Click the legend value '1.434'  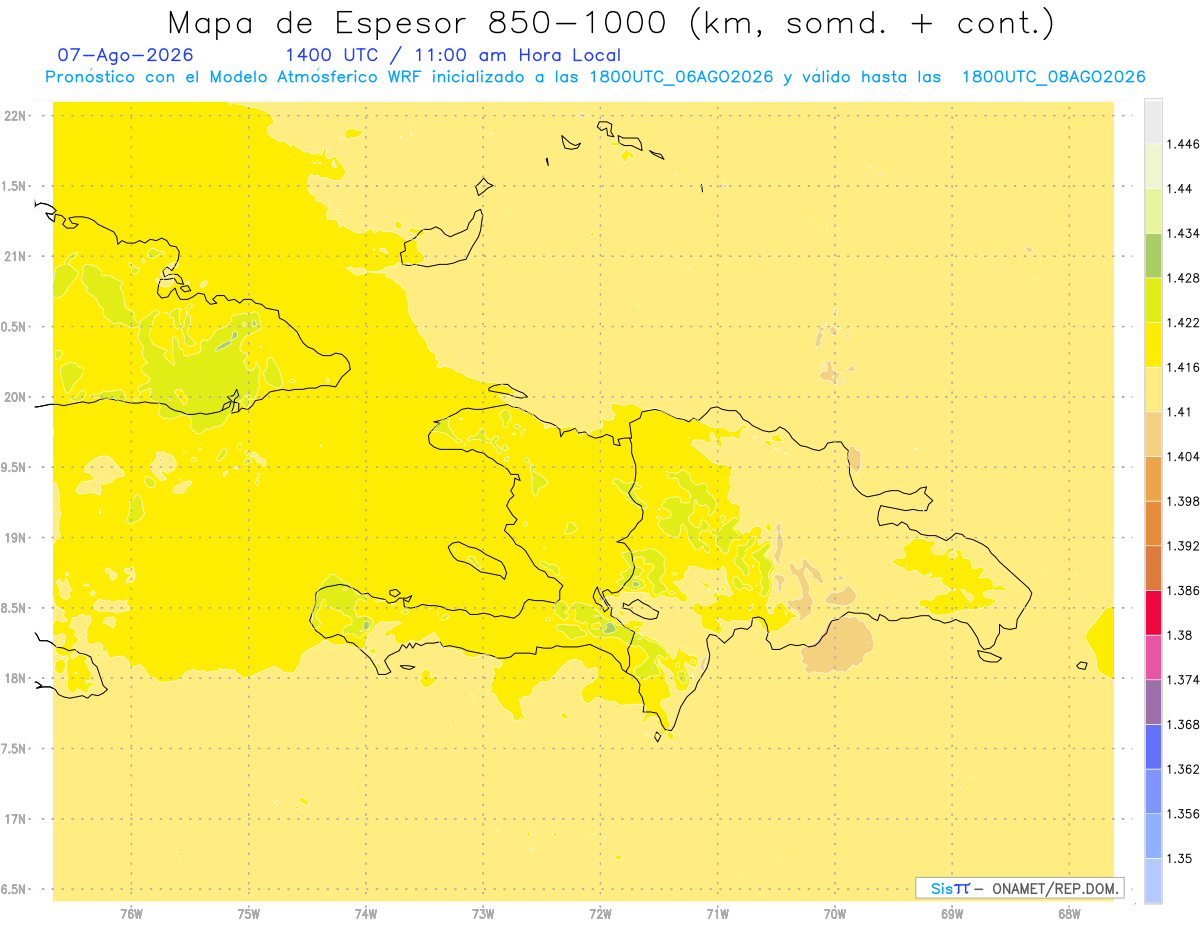tap(1184, 233)
